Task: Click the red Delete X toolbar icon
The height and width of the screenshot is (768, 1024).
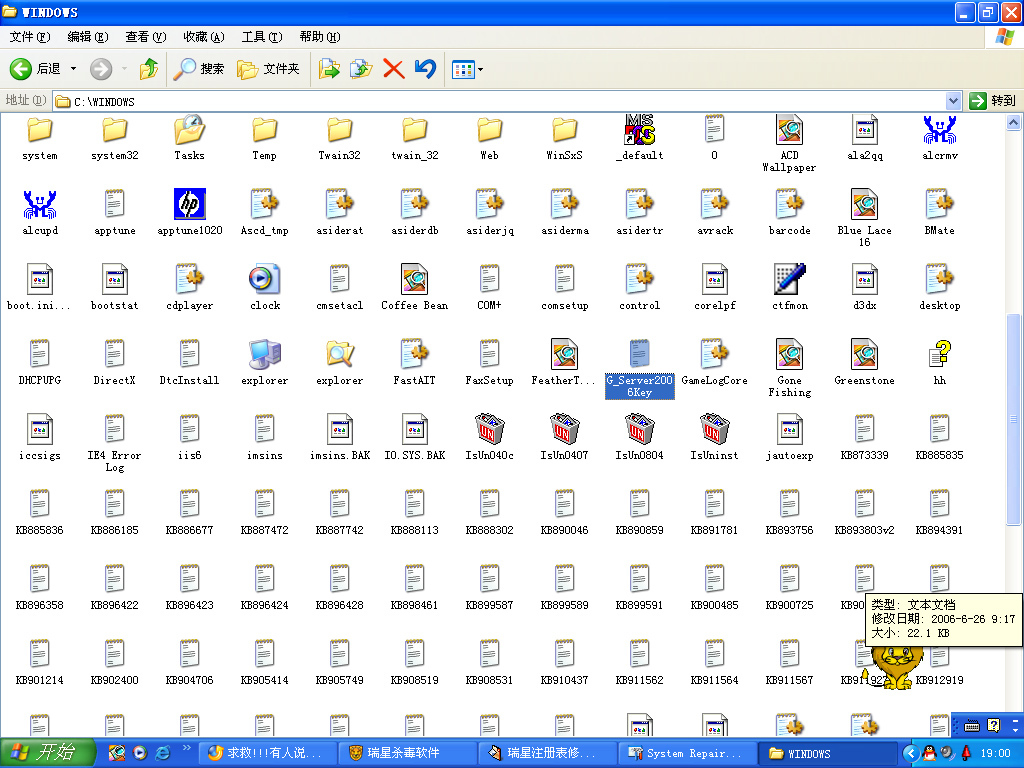Action: [x=394, y=69]
